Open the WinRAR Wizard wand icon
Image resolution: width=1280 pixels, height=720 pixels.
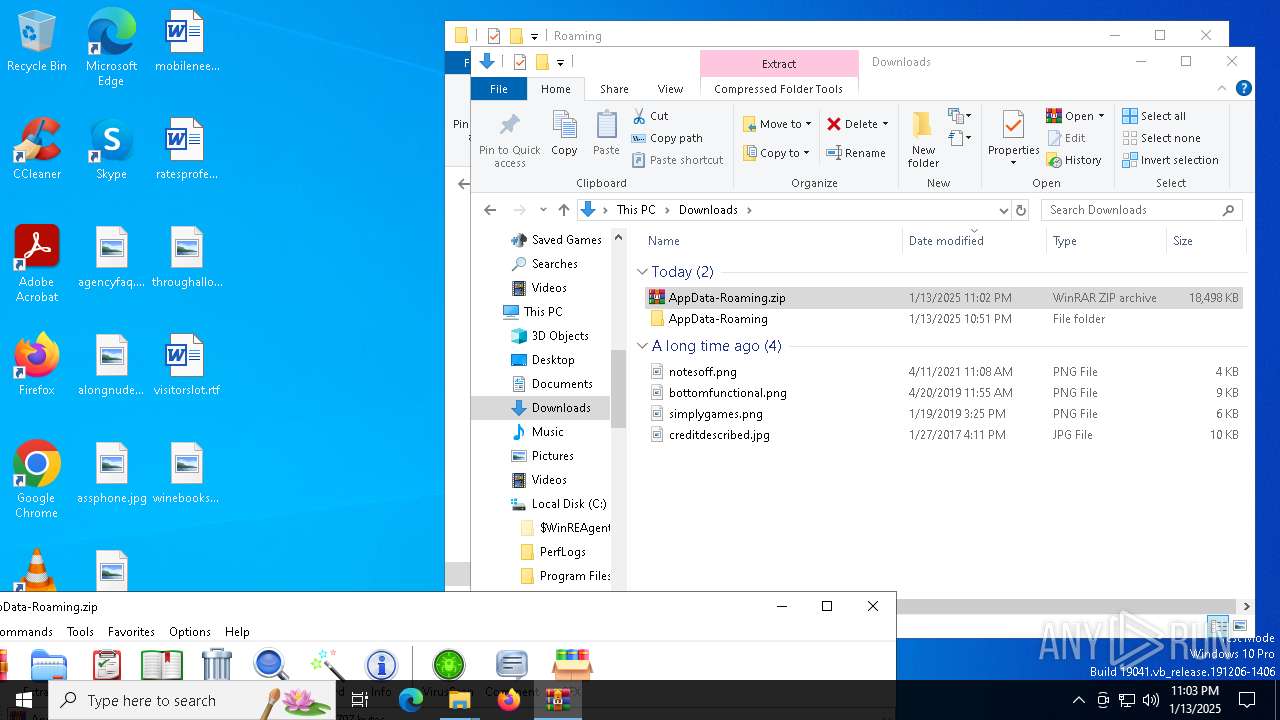coord(326,664)
